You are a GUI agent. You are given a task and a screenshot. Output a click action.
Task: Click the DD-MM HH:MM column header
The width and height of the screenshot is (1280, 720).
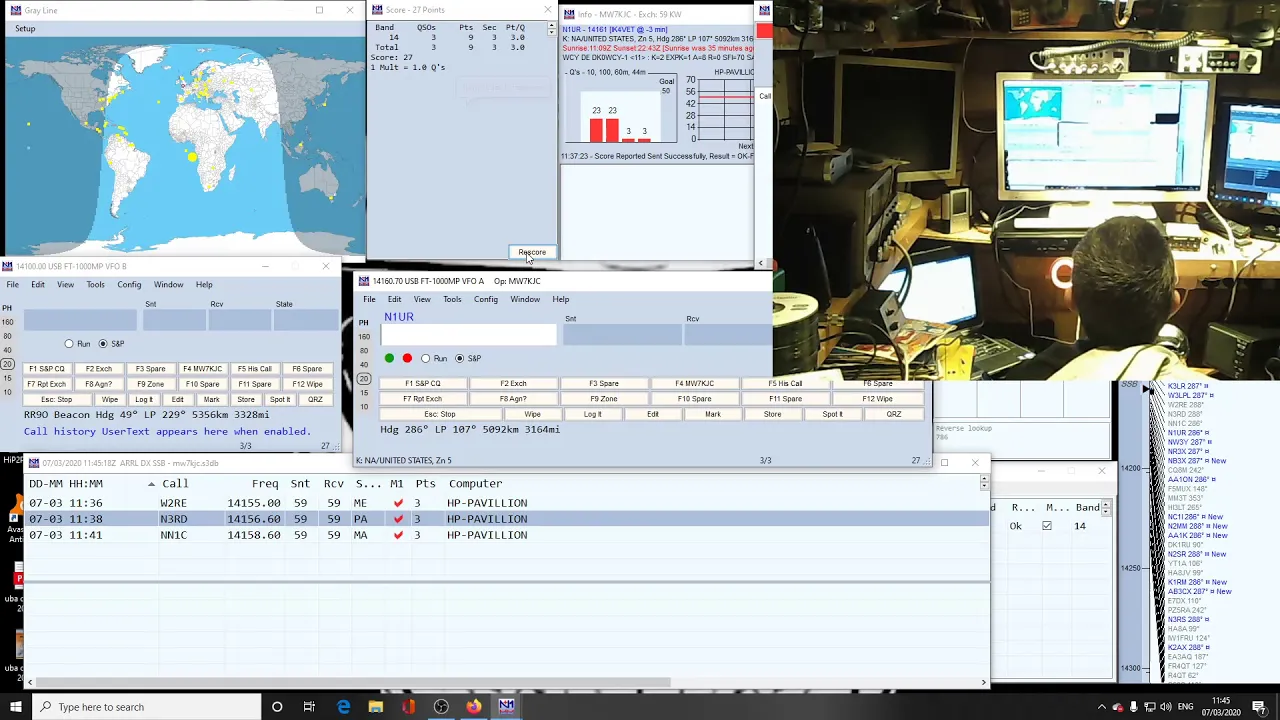pos(66,483)
